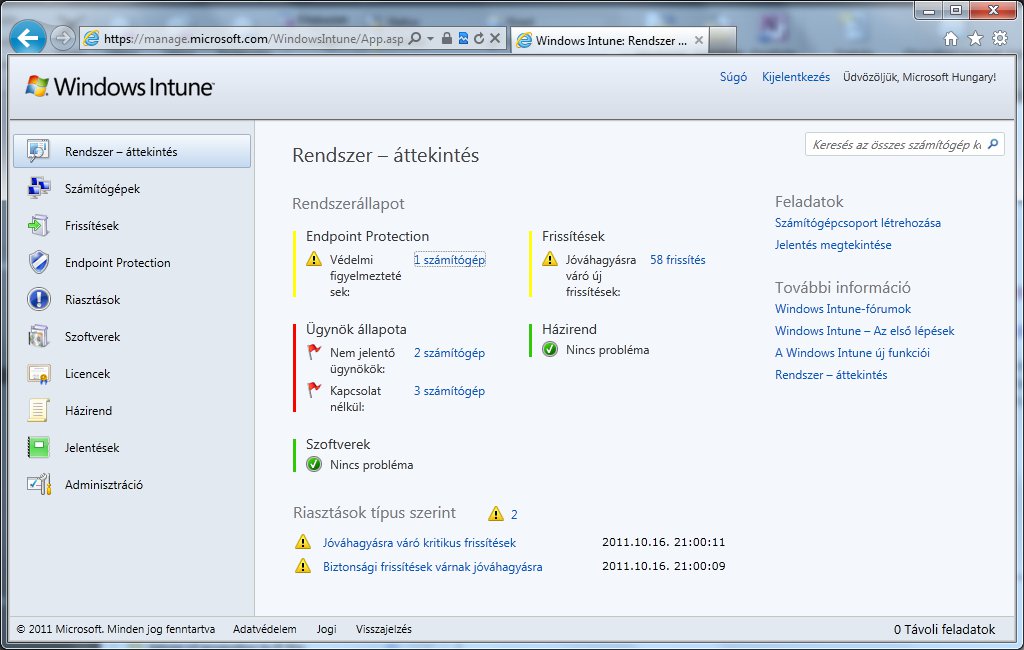Image resolution: width=1024 pixels, height=650 pixels.
Task: Open Frissítések in the sidebar
Action: (x=132, y=226)
